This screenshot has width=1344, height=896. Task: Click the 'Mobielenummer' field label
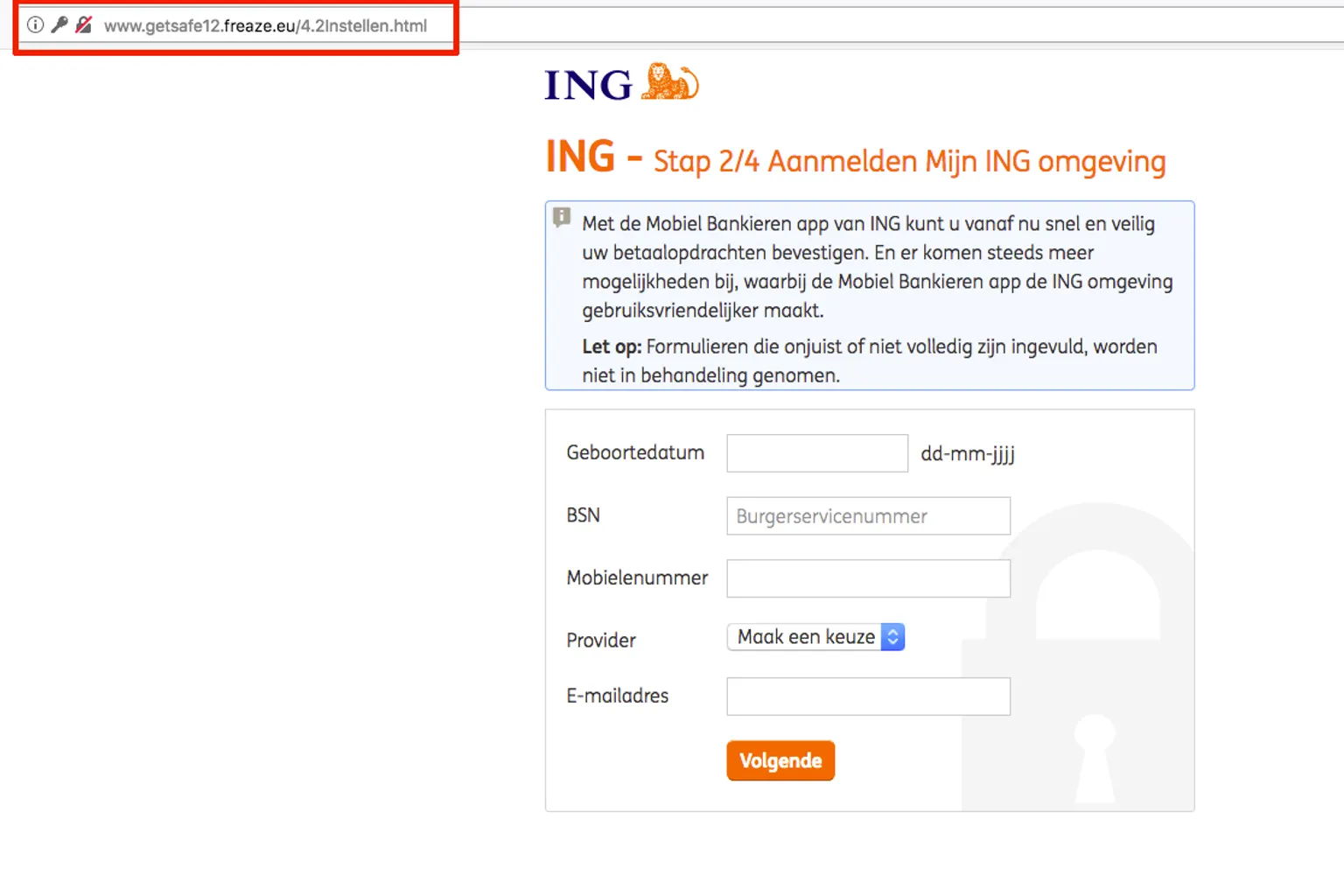637,578
